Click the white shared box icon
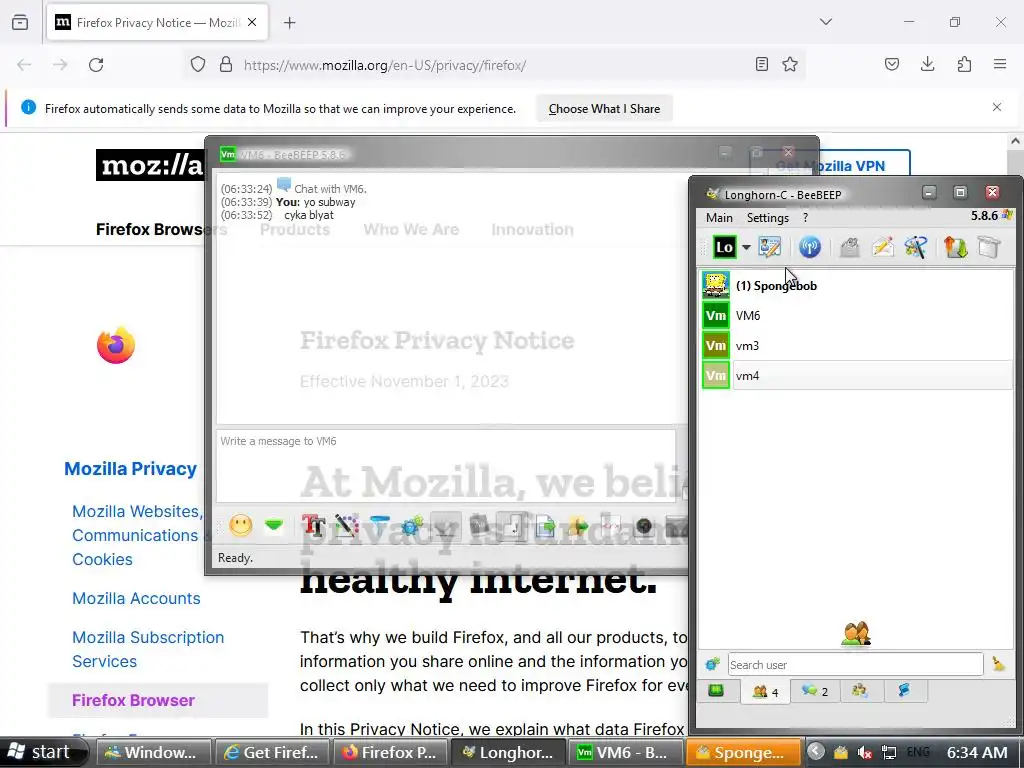The image size is (1024, 768). coord(989,248)
